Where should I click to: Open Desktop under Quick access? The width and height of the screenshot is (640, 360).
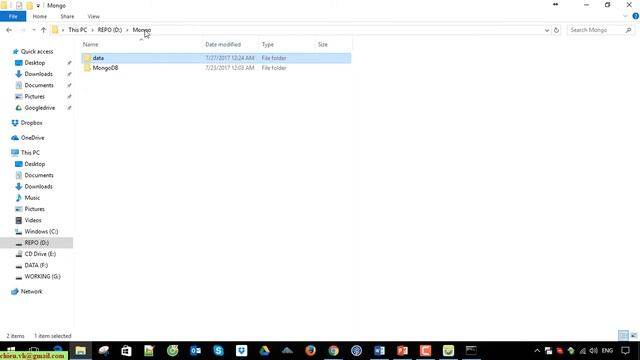coord(35,63)
